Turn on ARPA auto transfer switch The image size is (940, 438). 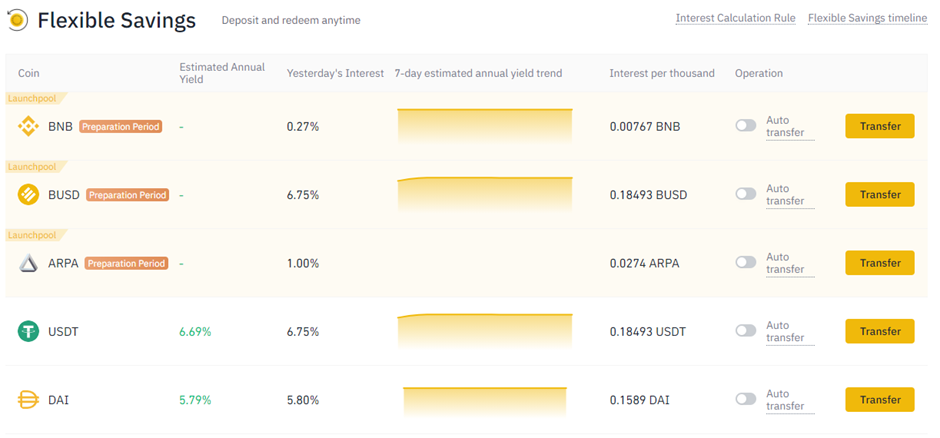746,262
